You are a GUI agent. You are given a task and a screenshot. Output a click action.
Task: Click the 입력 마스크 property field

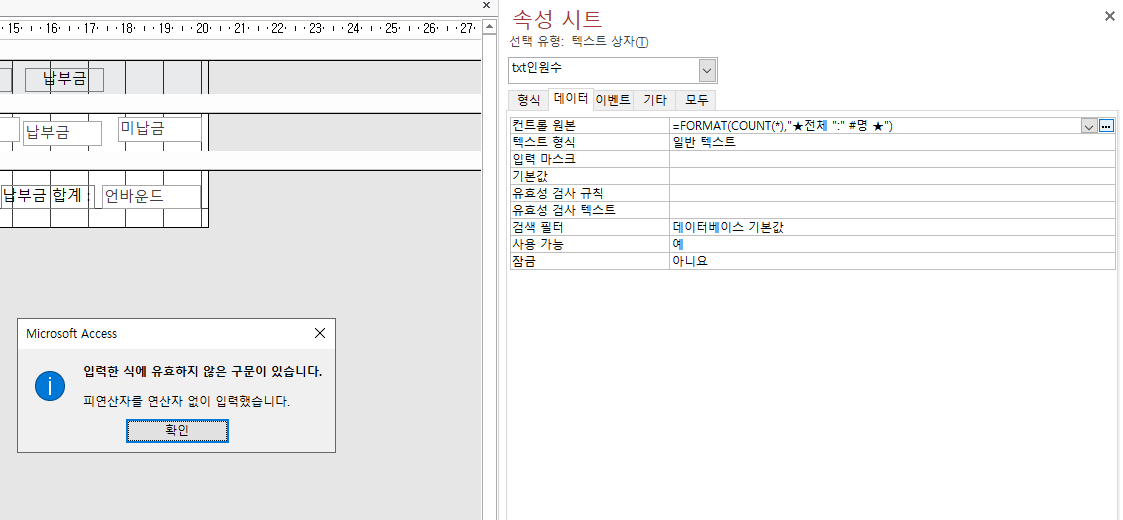(890, 159)
